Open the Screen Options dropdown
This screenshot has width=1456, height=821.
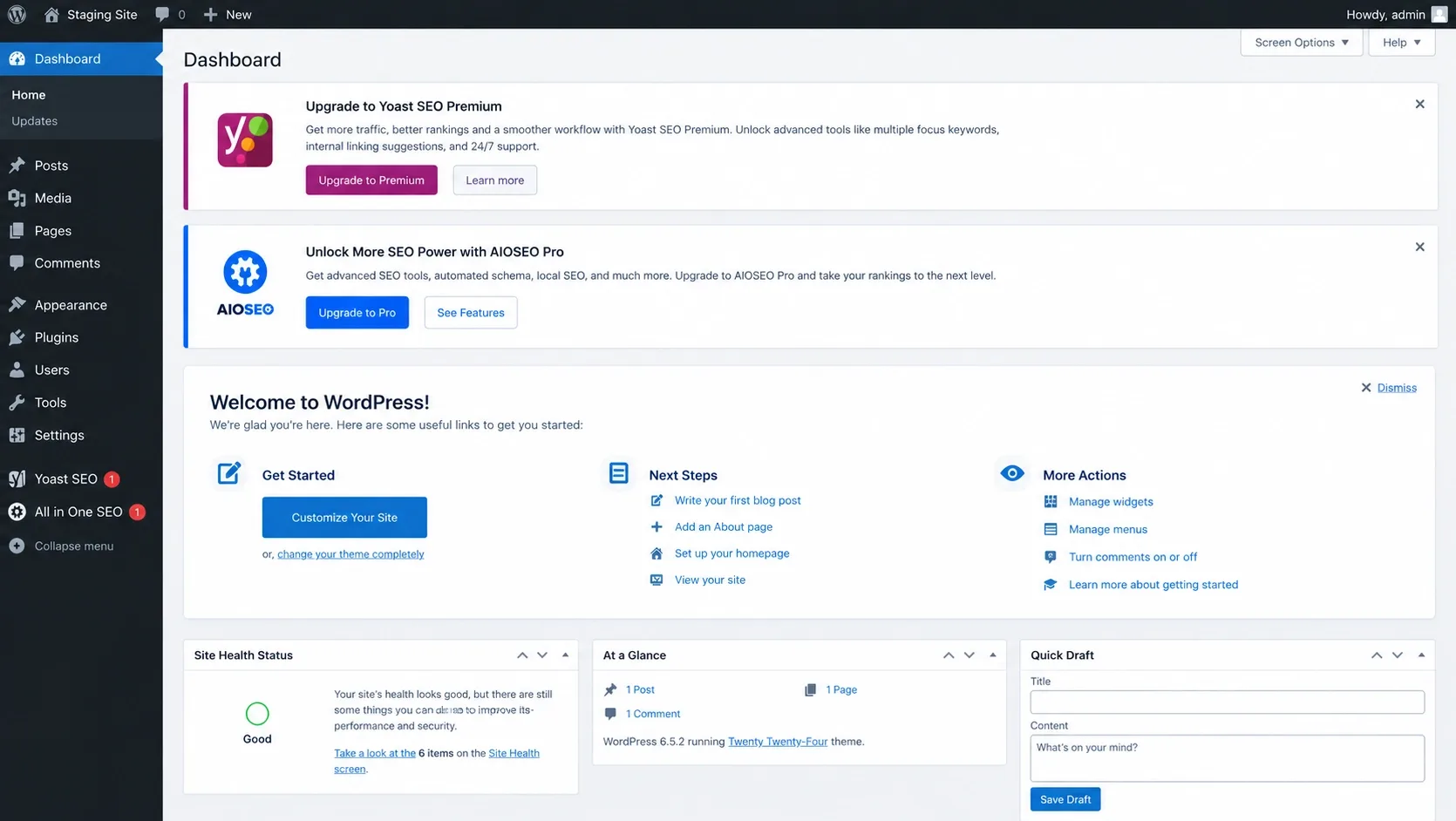(x=1302, y=42)
